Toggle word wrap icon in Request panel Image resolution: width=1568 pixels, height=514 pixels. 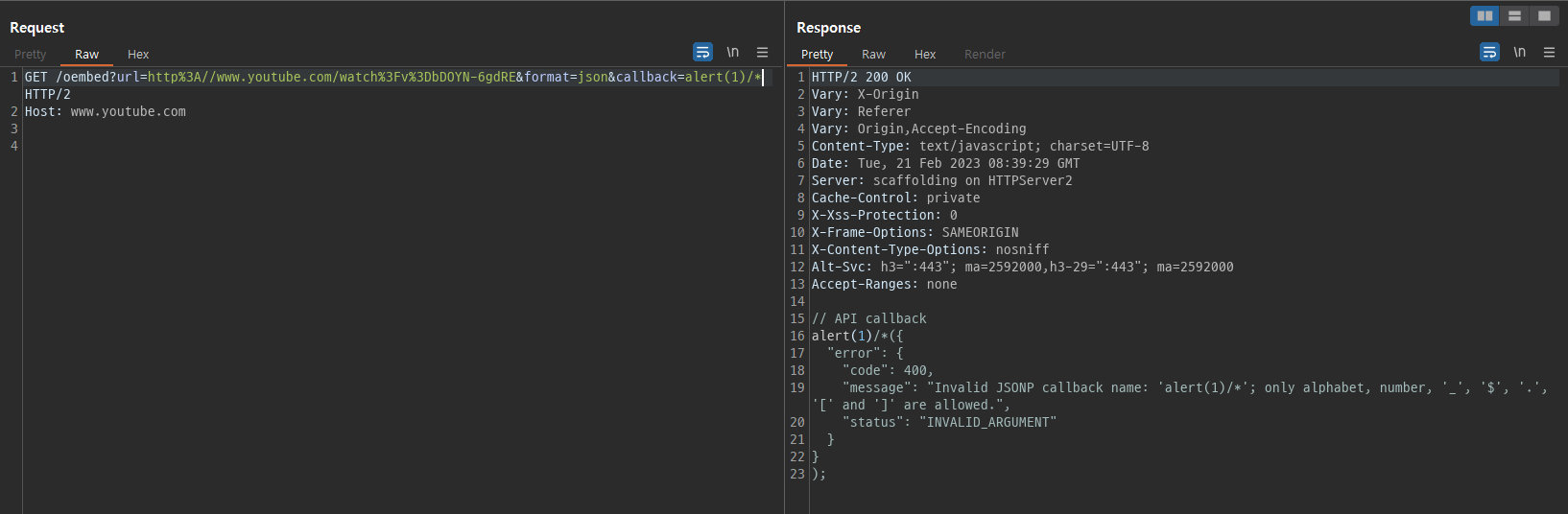pos(702,52)
